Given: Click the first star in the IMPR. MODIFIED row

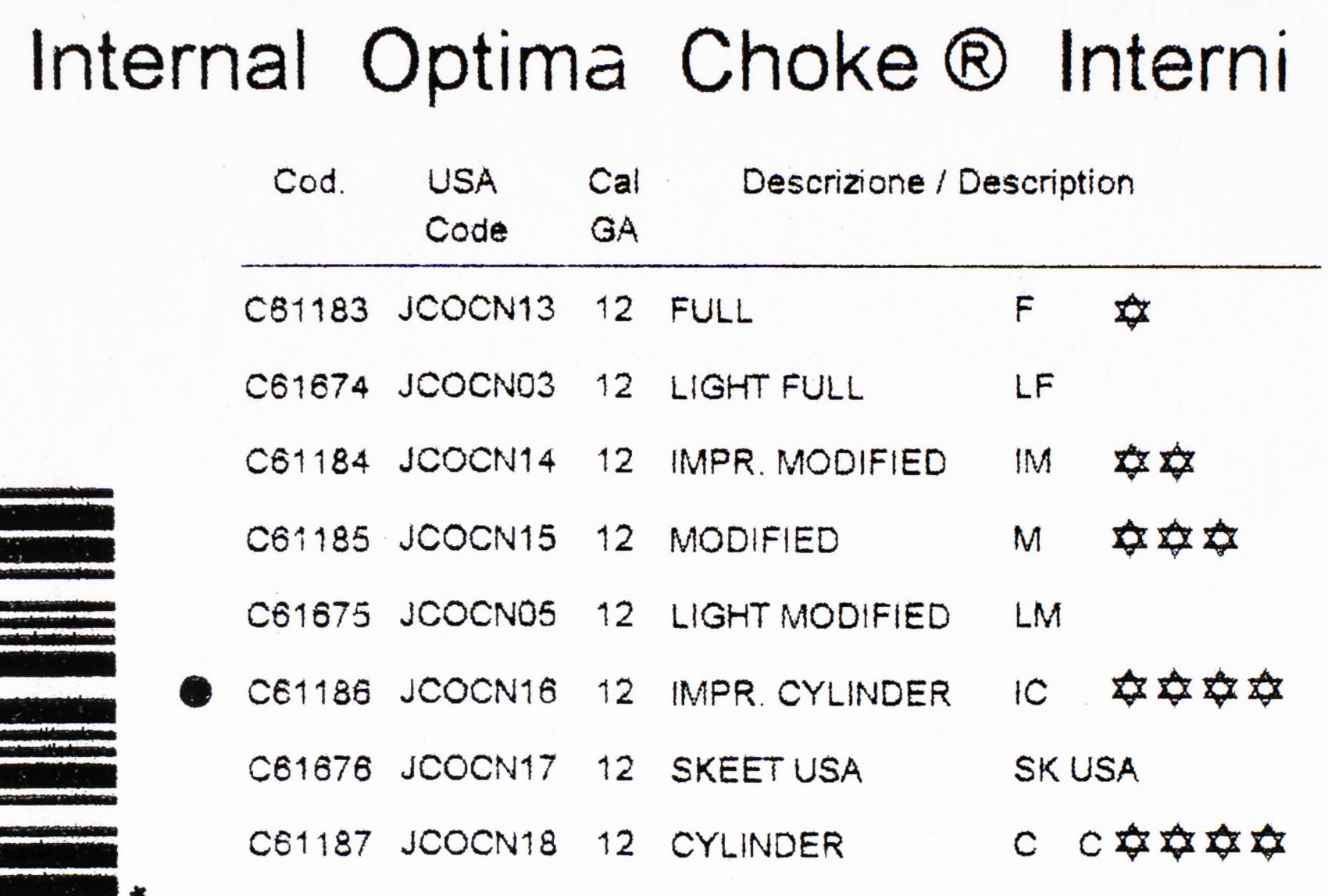Looking at the screenshot, I should [1130, 462].
